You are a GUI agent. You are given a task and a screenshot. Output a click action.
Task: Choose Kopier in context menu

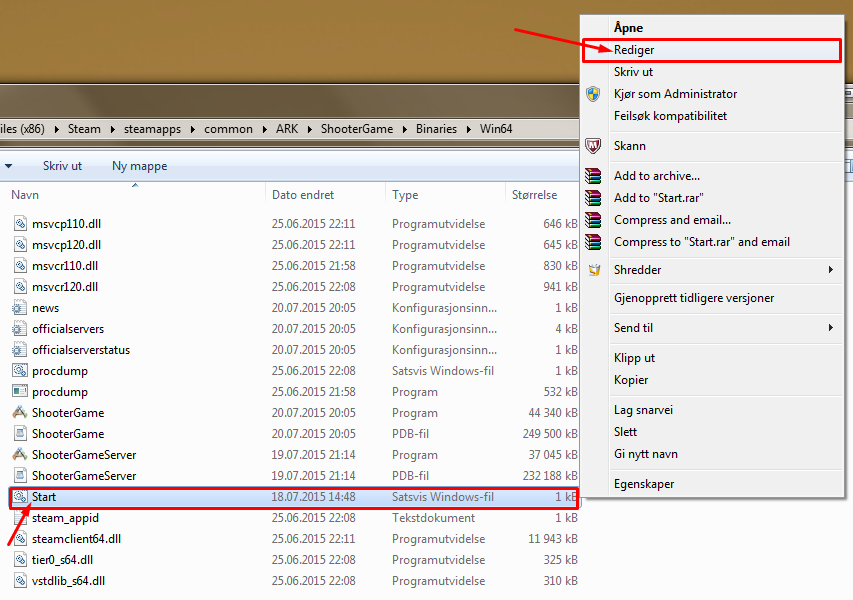(x=631, y=380)
